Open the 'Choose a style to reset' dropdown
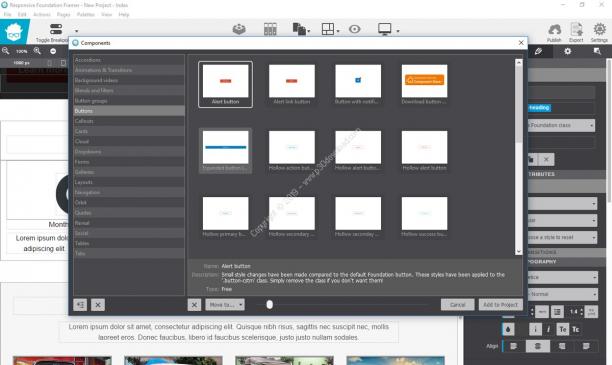612x365 pixels. point(562,237)
